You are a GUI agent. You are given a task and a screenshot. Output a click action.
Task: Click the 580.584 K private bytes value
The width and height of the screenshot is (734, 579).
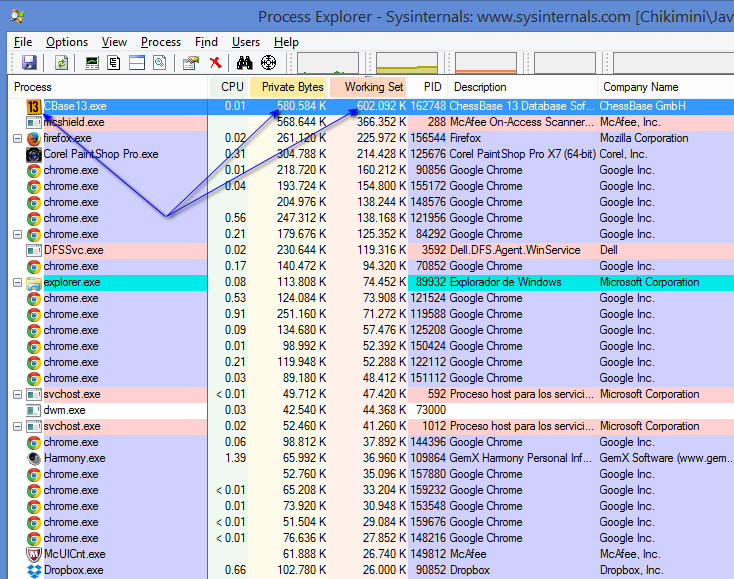click(301, 107)
